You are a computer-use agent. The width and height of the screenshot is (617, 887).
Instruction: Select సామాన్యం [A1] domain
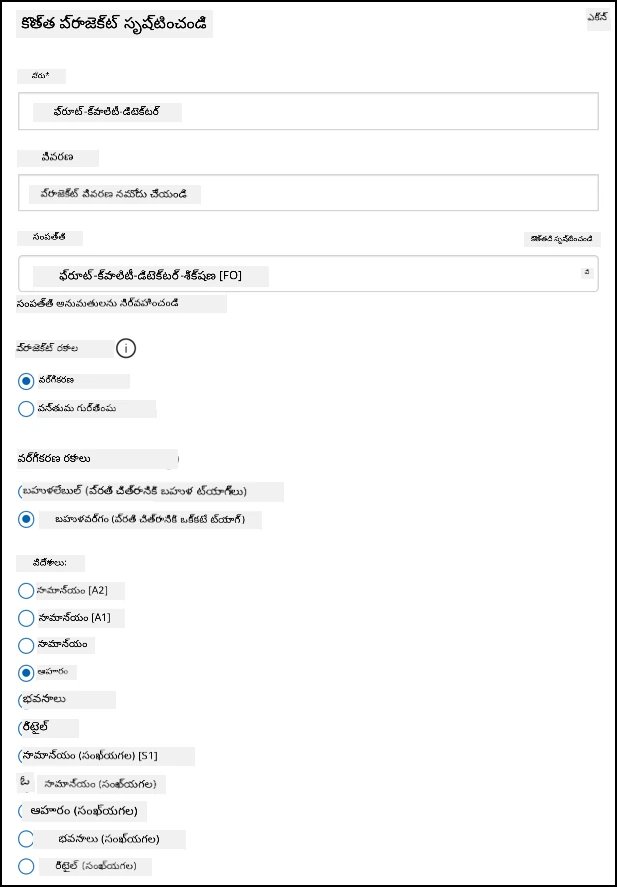click(x=26, y=618)
